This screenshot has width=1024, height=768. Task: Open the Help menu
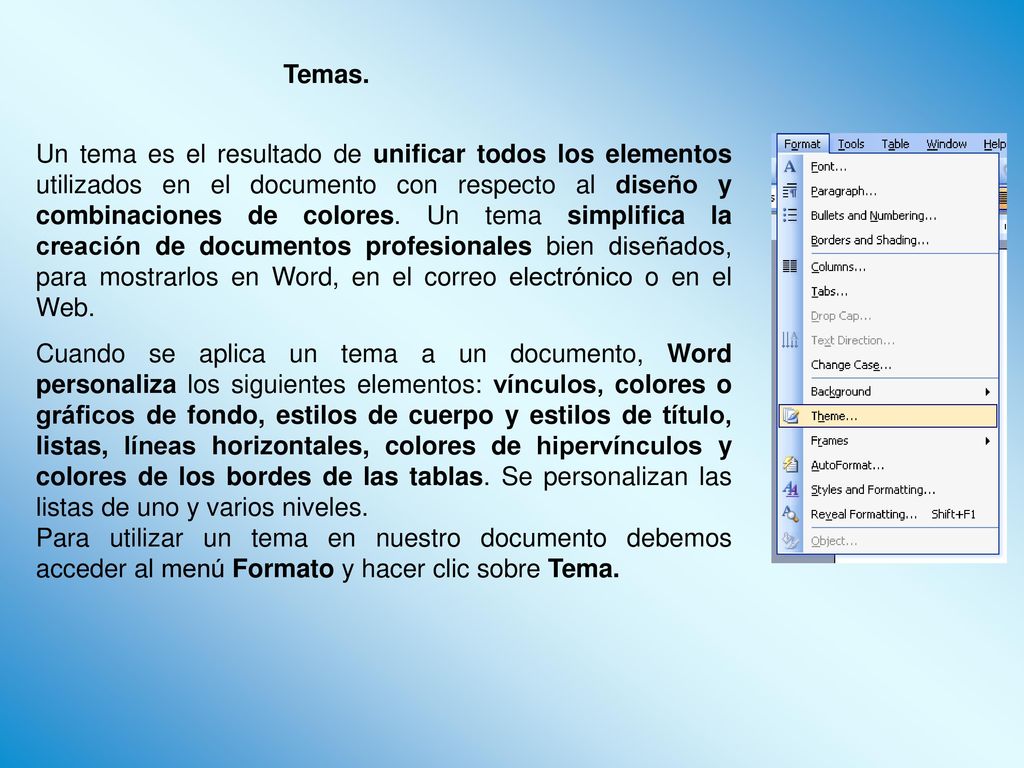[x=994, y=144]
